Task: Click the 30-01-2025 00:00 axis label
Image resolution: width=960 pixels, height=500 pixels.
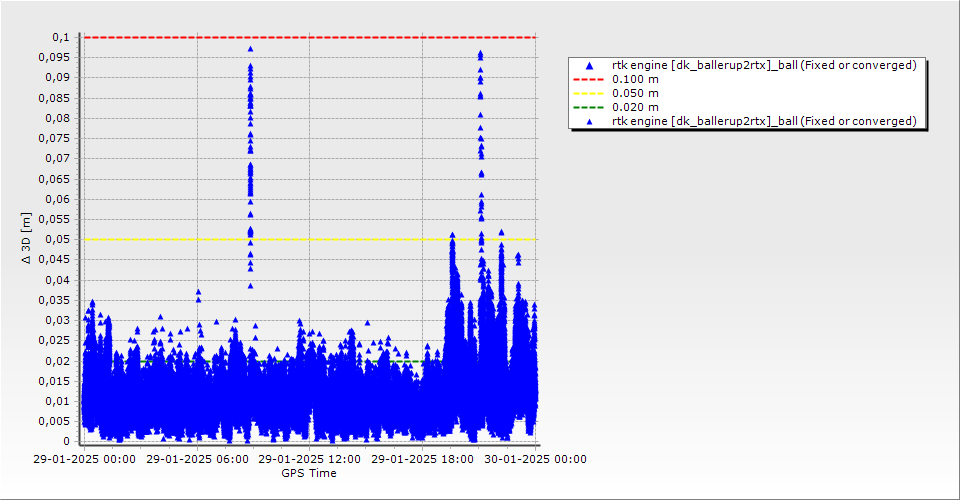Action: click(x=535, y=459)
